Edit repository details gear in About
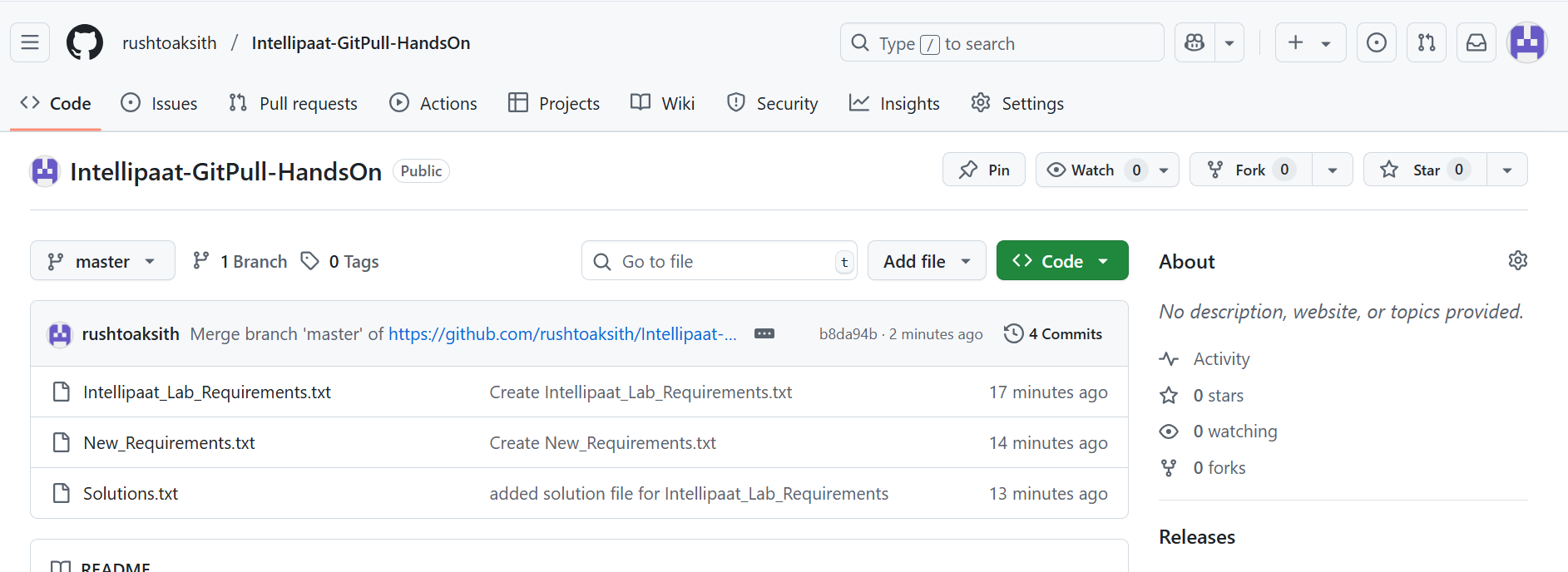The width and height of the screenshot is (1568, 572). (1517, 260)
